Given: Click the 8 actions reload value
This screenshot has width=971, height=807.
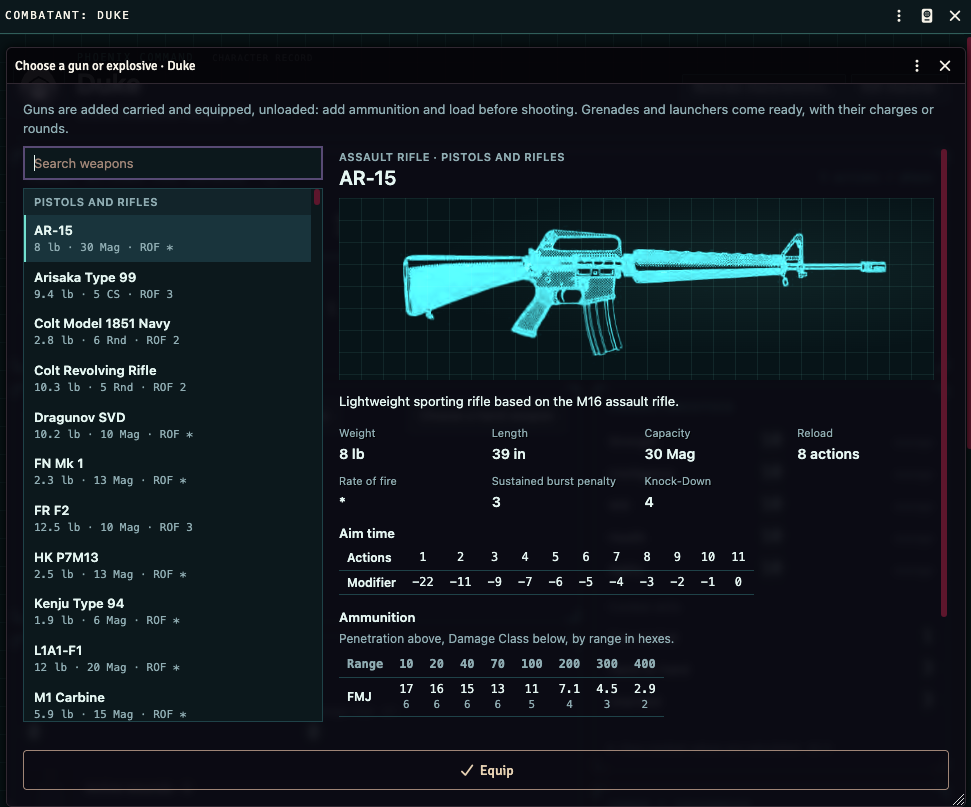Looking at the screenshot, I should 828,454.
